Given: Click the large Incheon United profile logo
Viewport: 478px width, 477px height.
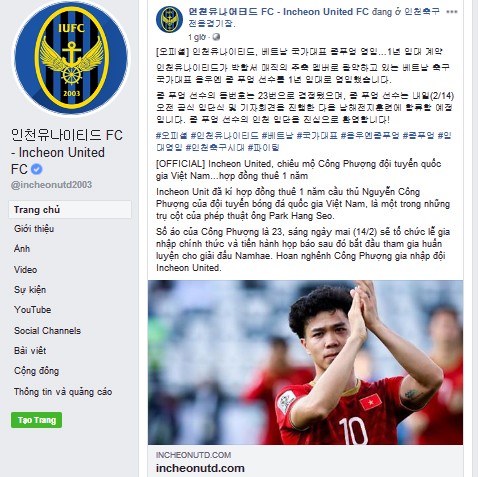Looking at the screenshot, I should click(x=71, y=58).
